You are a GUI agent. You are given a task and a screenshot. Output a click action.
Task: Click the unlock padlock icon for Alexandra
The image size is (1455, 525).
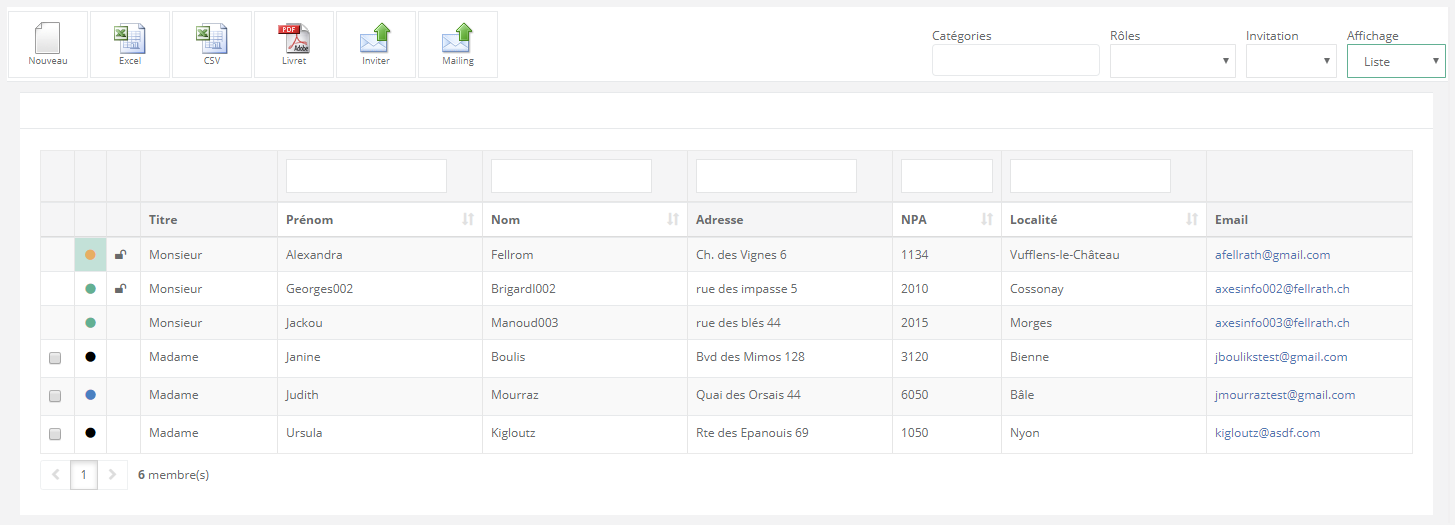(121, 255)
